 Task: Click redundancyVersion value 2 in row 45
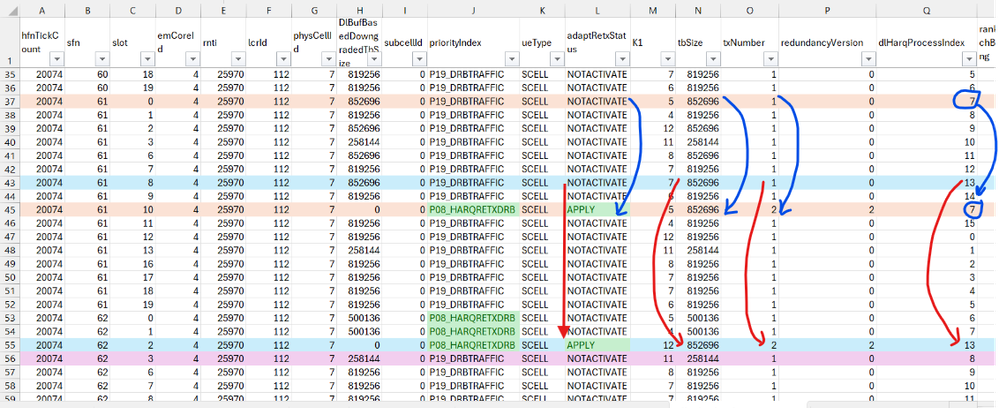coord(826,208)
